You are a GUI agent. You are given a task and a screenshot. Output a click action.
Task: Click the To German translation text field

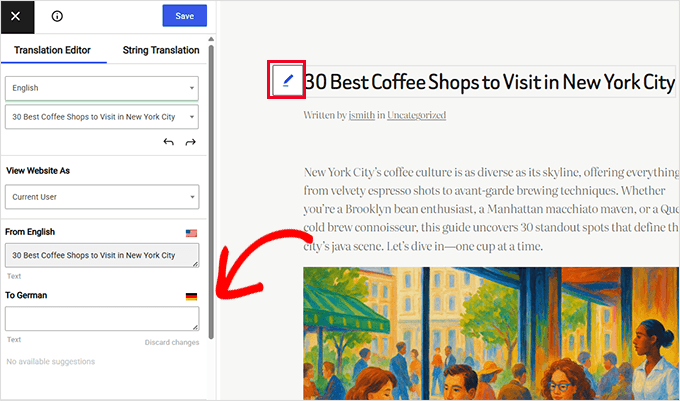tap(101, 318)
